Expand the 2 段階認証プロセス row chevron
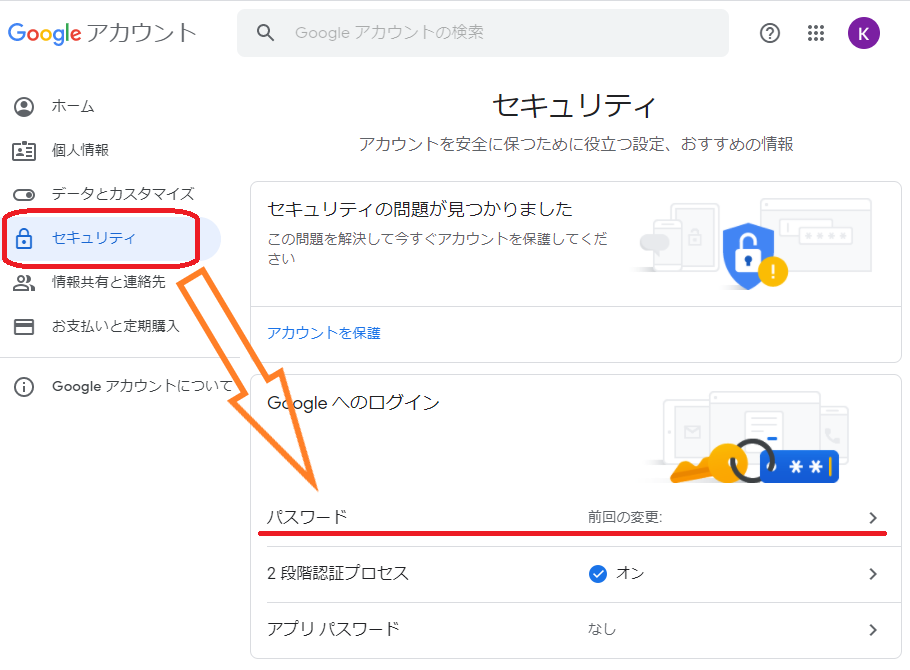This screenshot has height=670, width=910. pos(872,574)
